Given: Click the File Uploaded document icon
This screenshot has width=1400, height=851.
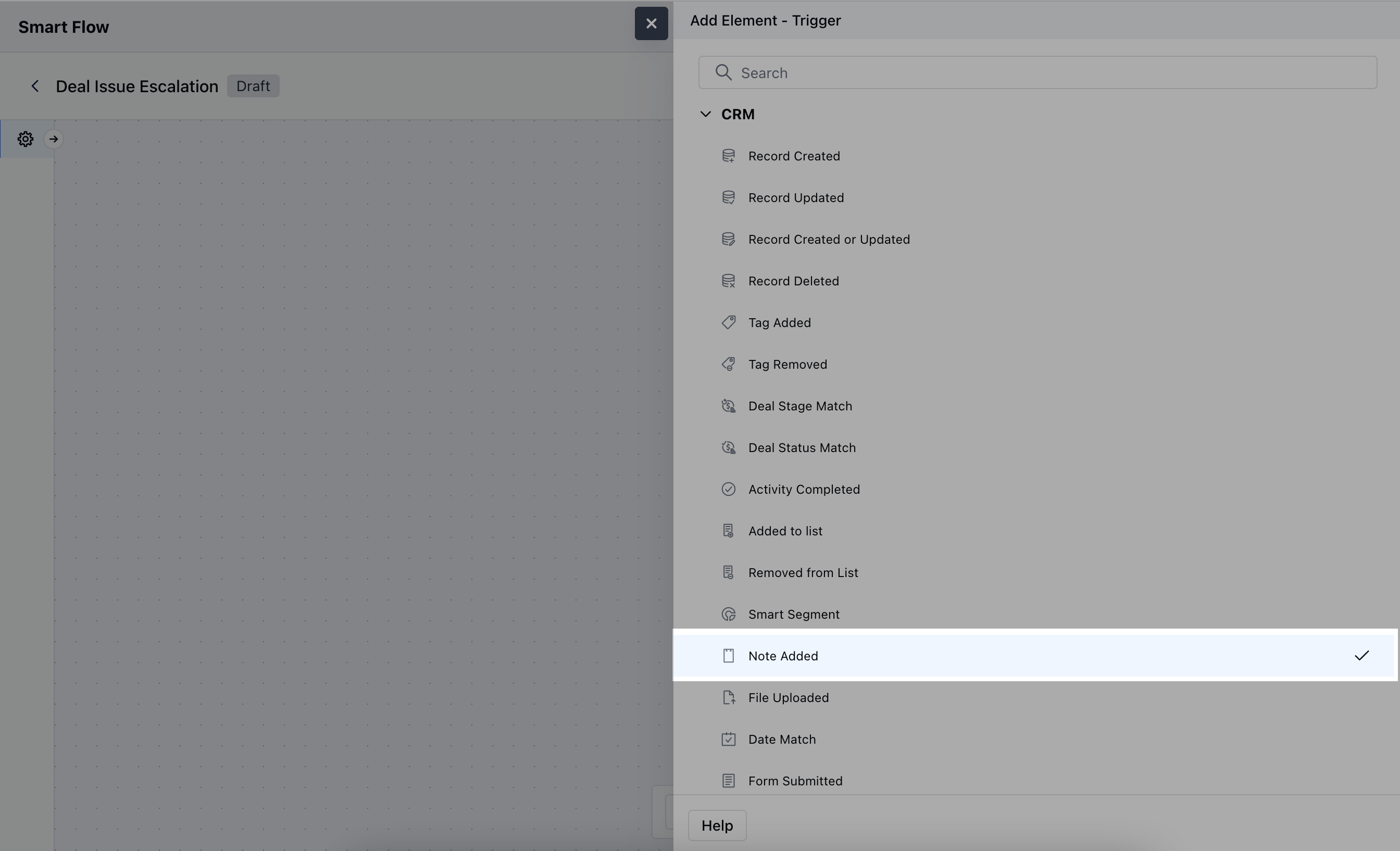Looking at the screenshot, I should (x=729, y=697).
